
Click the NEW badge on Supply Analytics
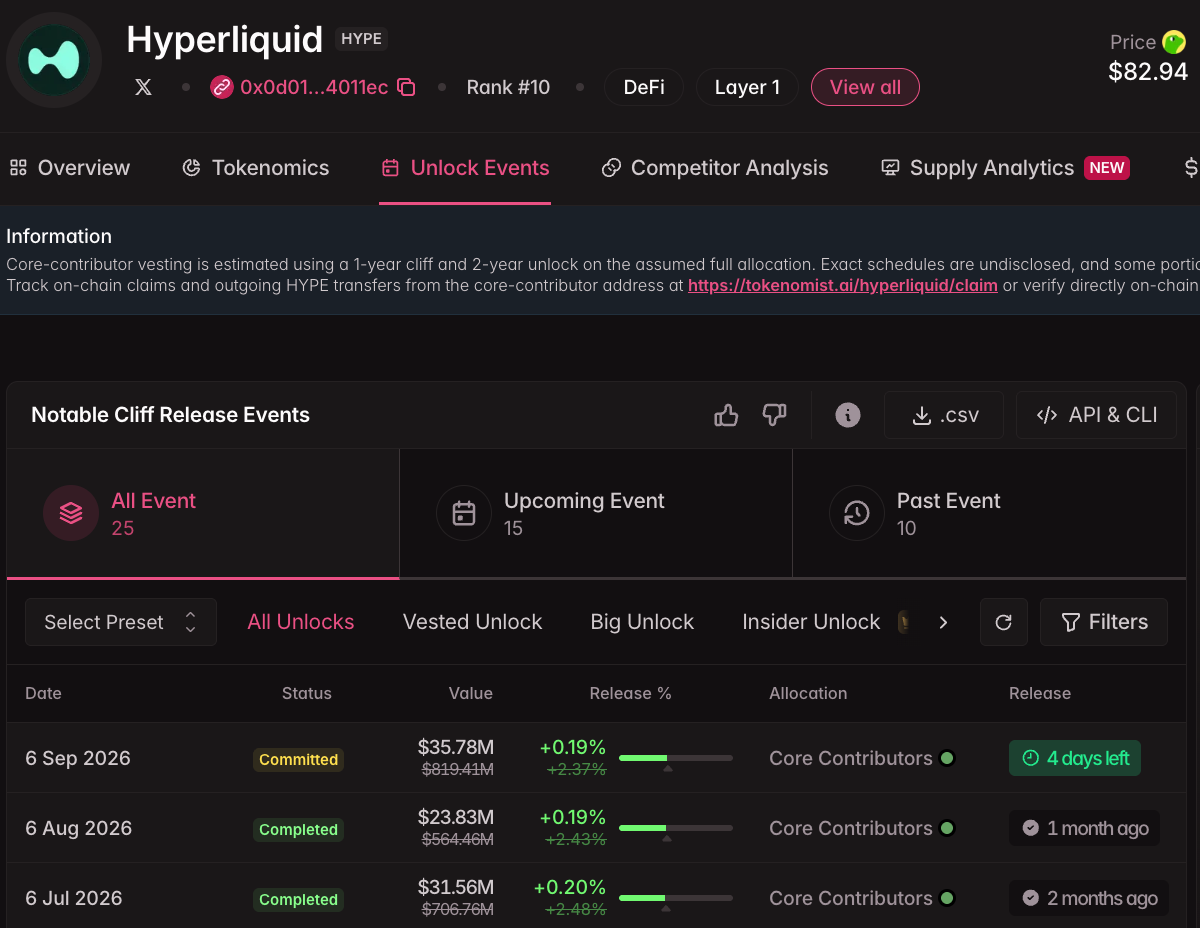[1107, 168]
